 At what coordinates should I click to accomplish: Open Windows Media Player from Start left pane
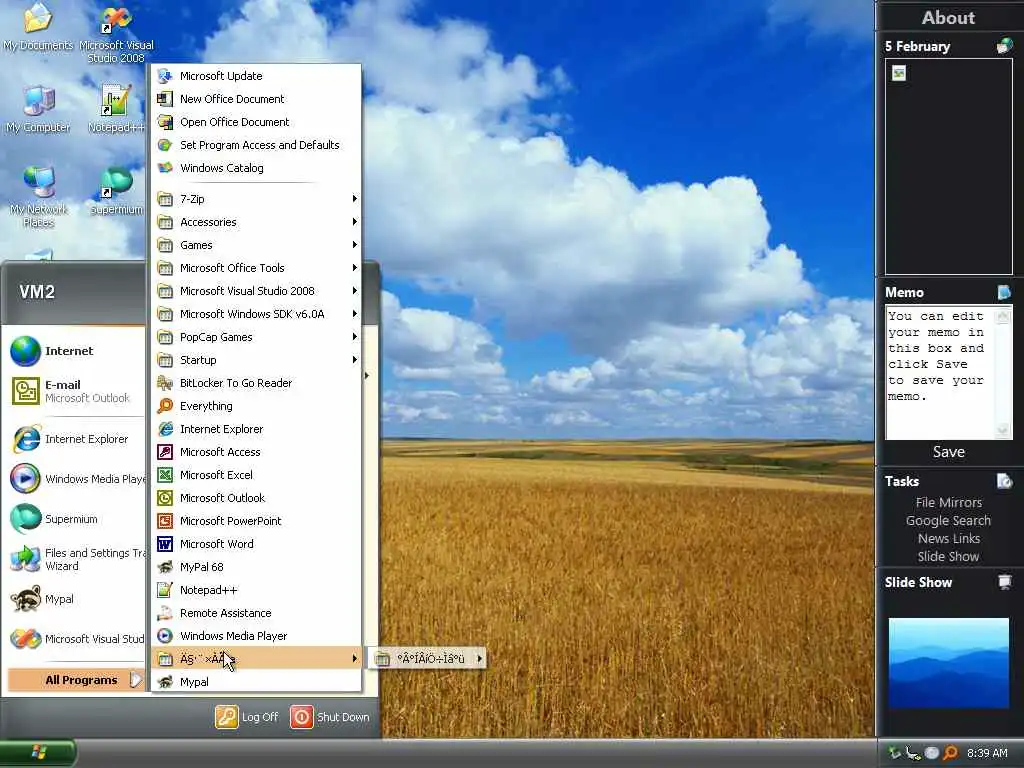[76, 479]
